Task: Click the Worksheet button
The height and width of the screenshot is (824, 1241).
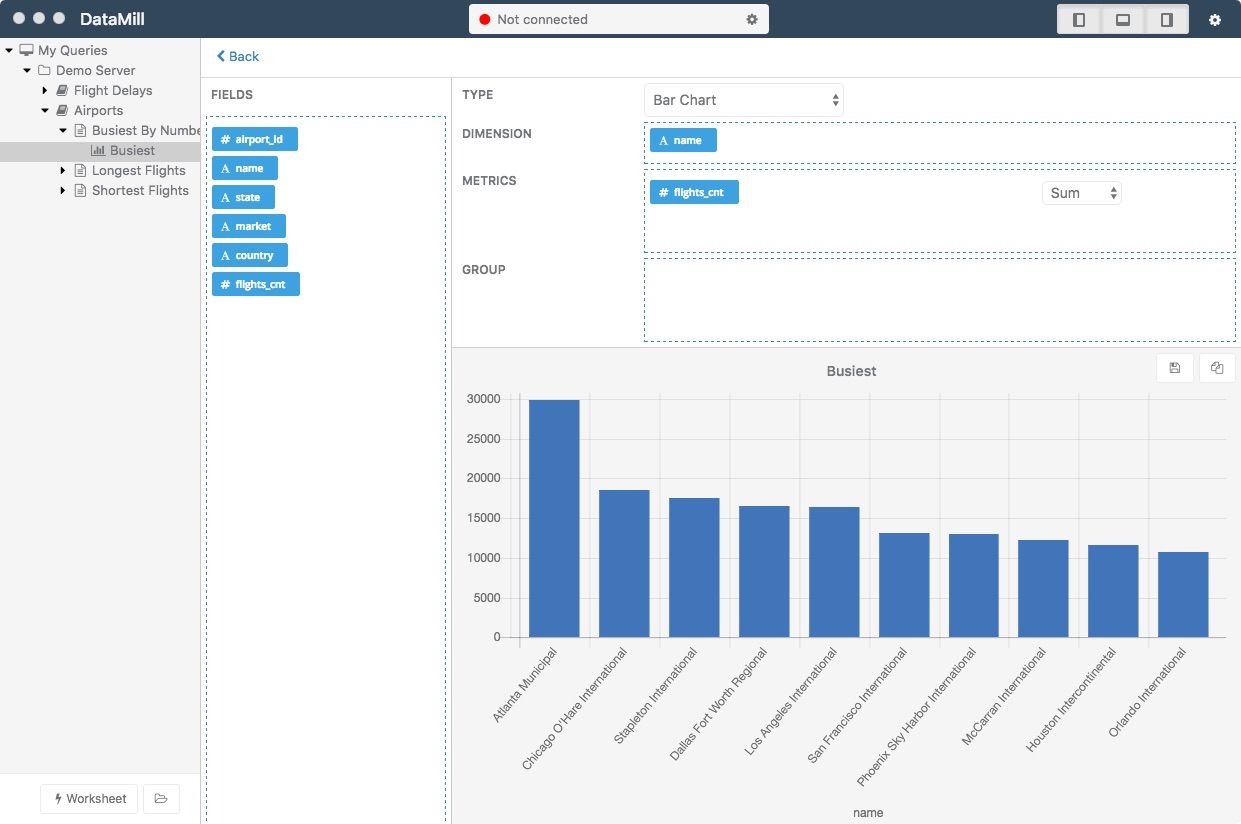Action: coord(89,798)
